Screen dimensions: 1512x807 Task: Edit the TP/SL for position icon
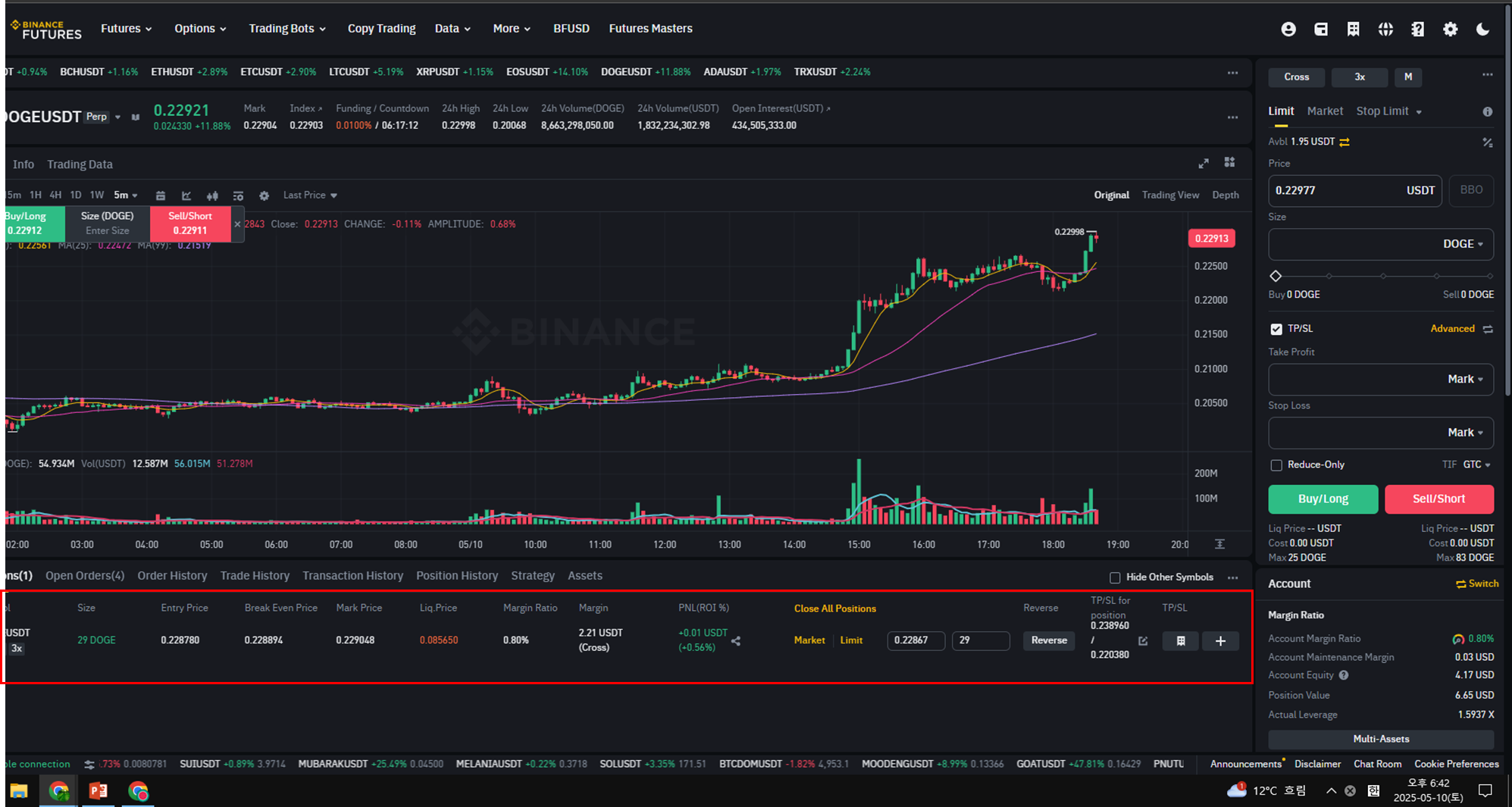tap(1143, 641)
